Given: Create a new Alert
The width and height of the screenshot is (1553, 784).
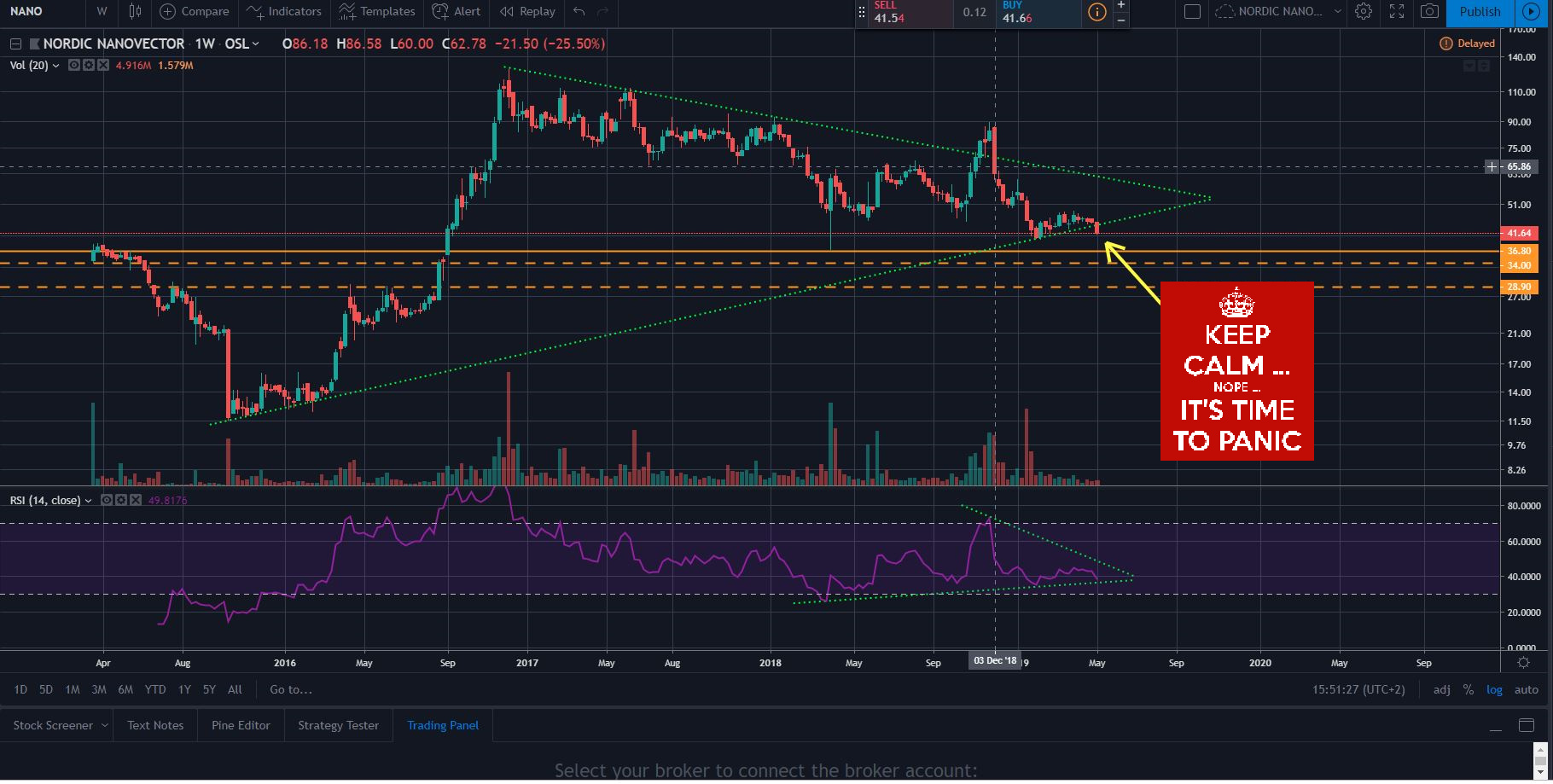Looking at the screenshot, I should 457,11.
